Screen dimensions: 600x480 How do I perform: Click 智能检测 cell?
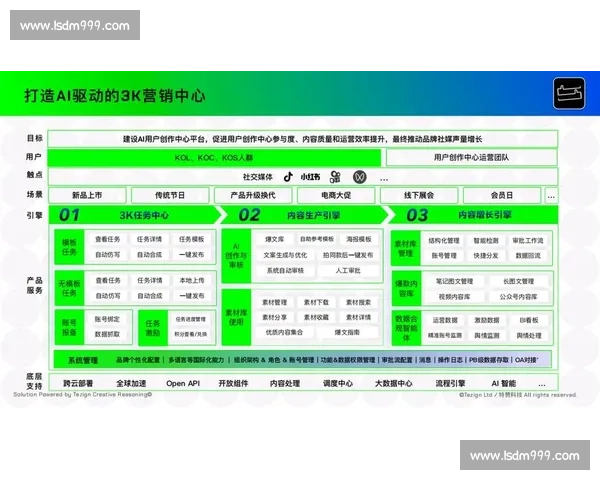tap(486, 241)
